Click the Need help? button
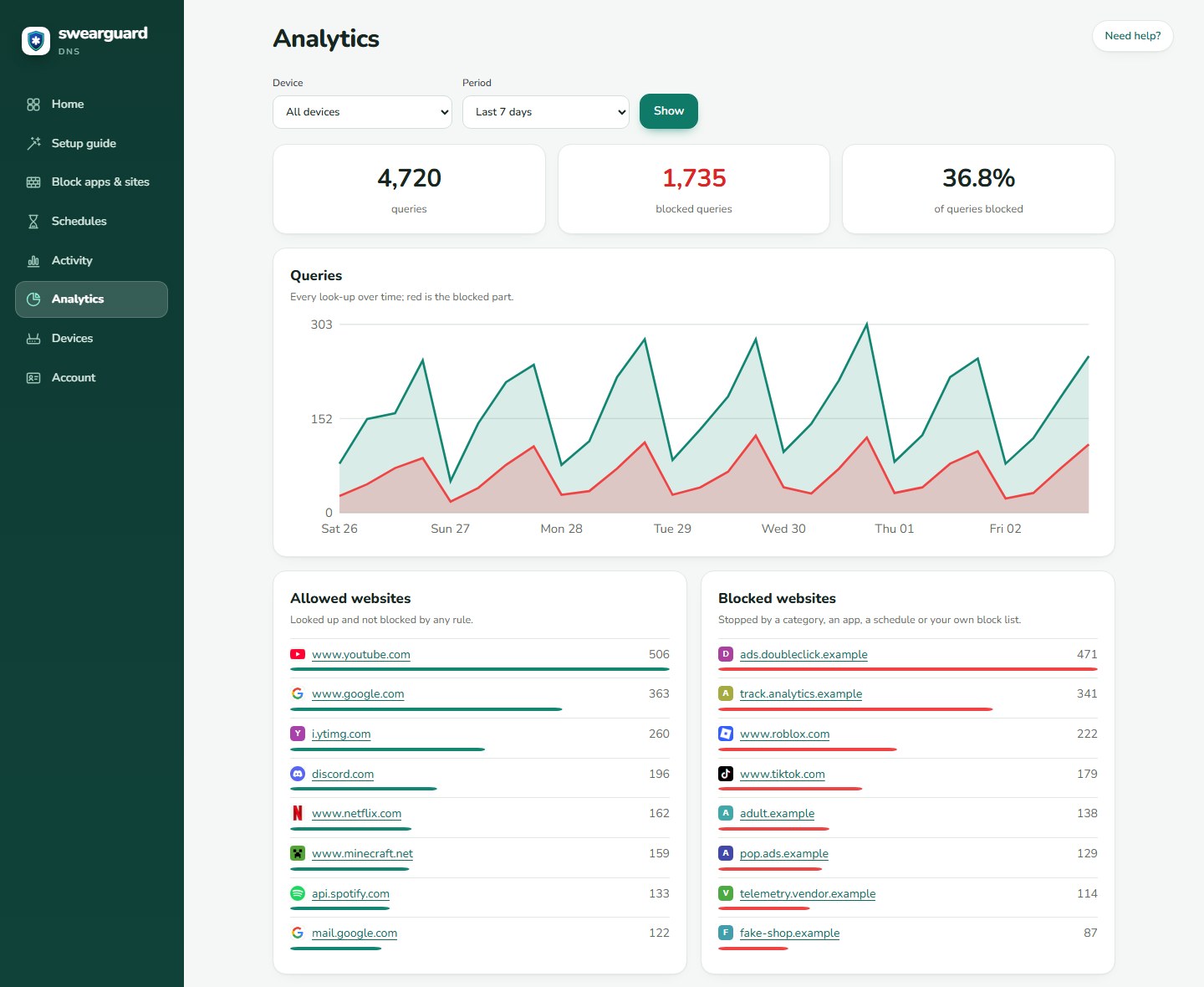 coord(1133,36)
